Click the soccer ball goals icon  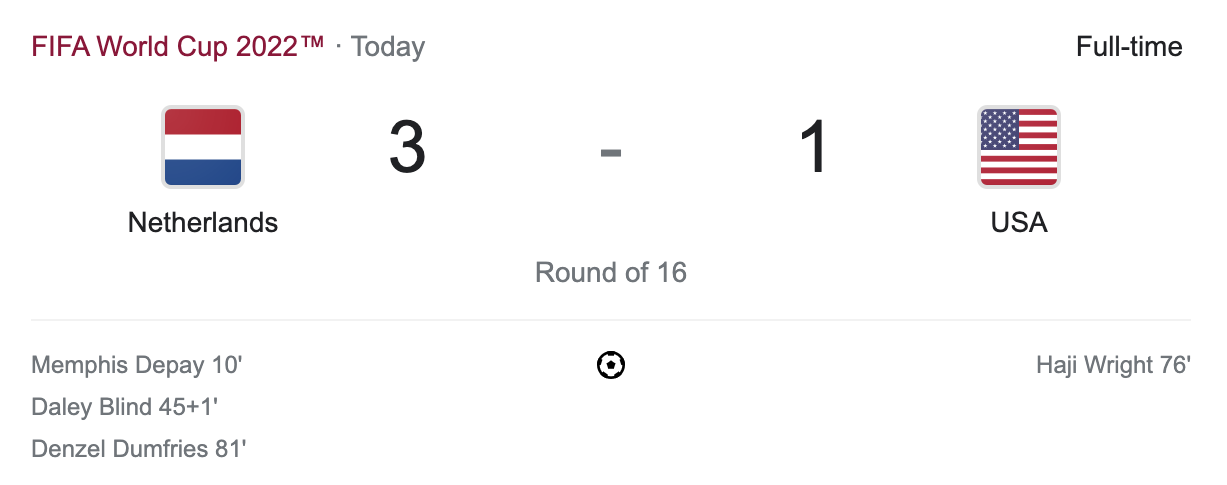611,365
